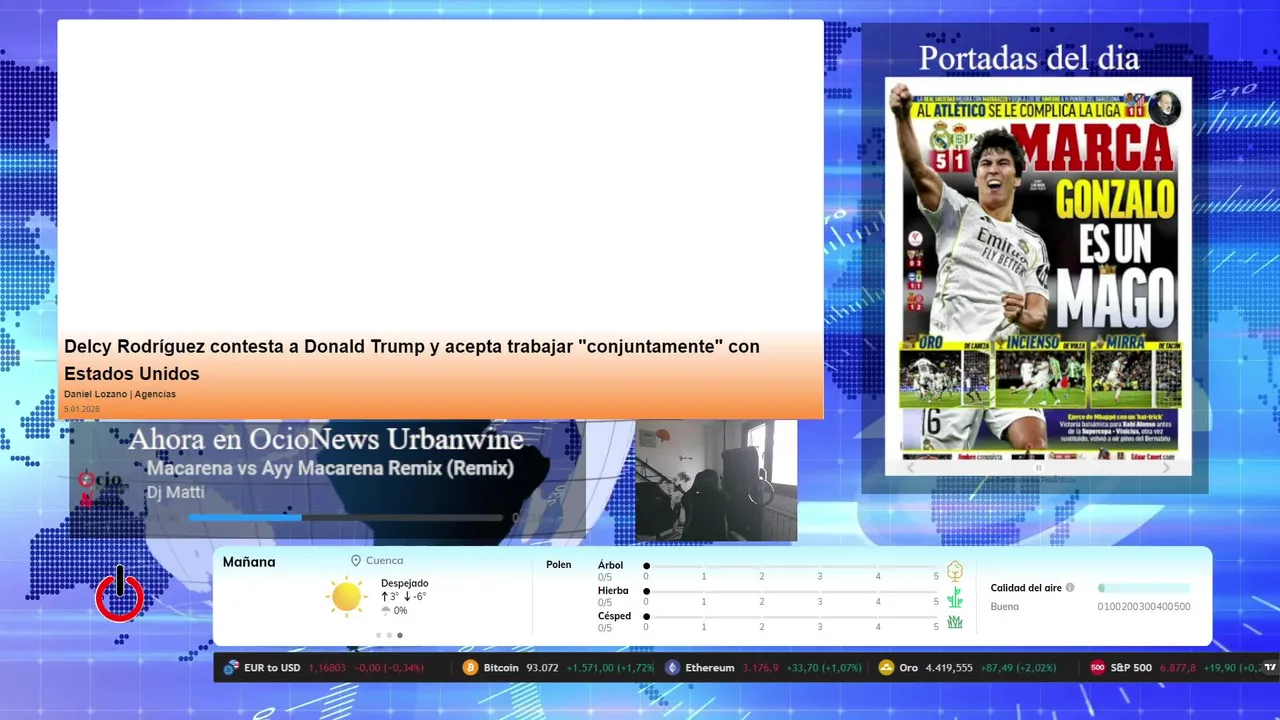
Task: Click the Hierba pollen level slider
Action: [x=791, y=591]
